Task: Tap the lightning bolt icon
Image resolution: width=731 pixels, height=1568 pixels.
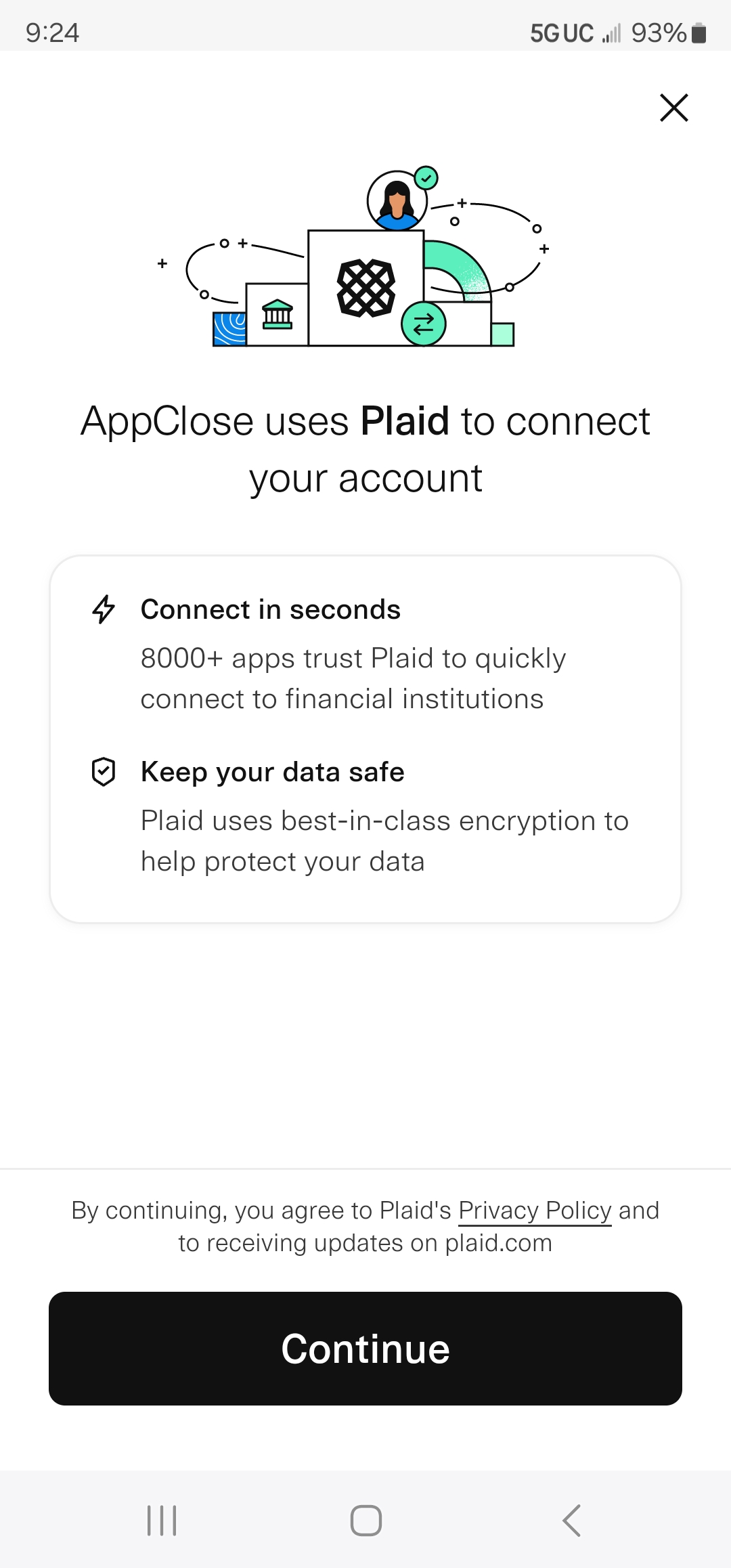Action: pos(104,609)
